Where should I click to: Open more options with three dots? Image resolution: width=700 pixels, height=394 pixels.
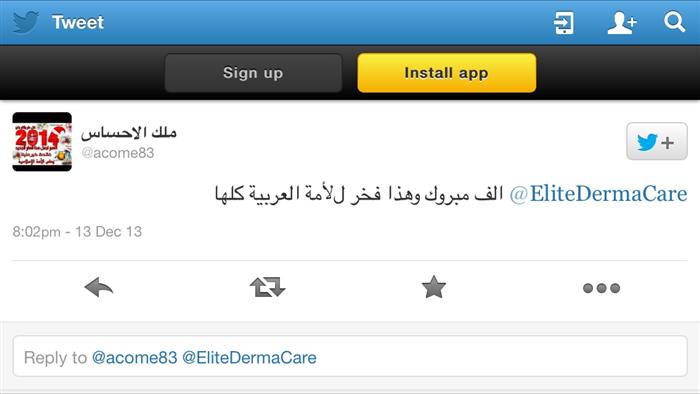coord(601,288)
